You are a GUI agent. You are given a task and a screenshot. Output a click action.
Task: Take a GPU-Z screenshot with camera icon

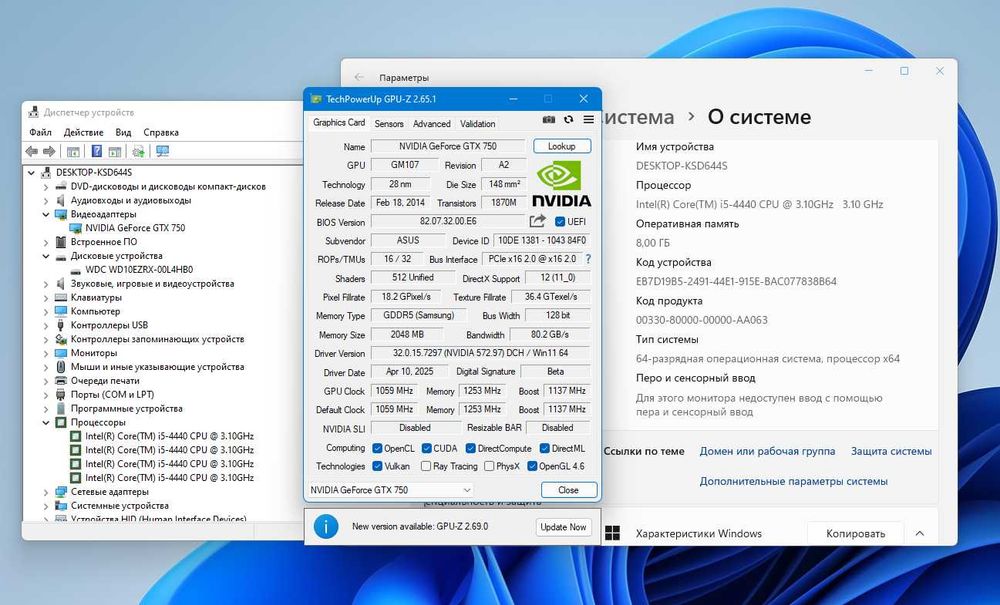point(548,119)
